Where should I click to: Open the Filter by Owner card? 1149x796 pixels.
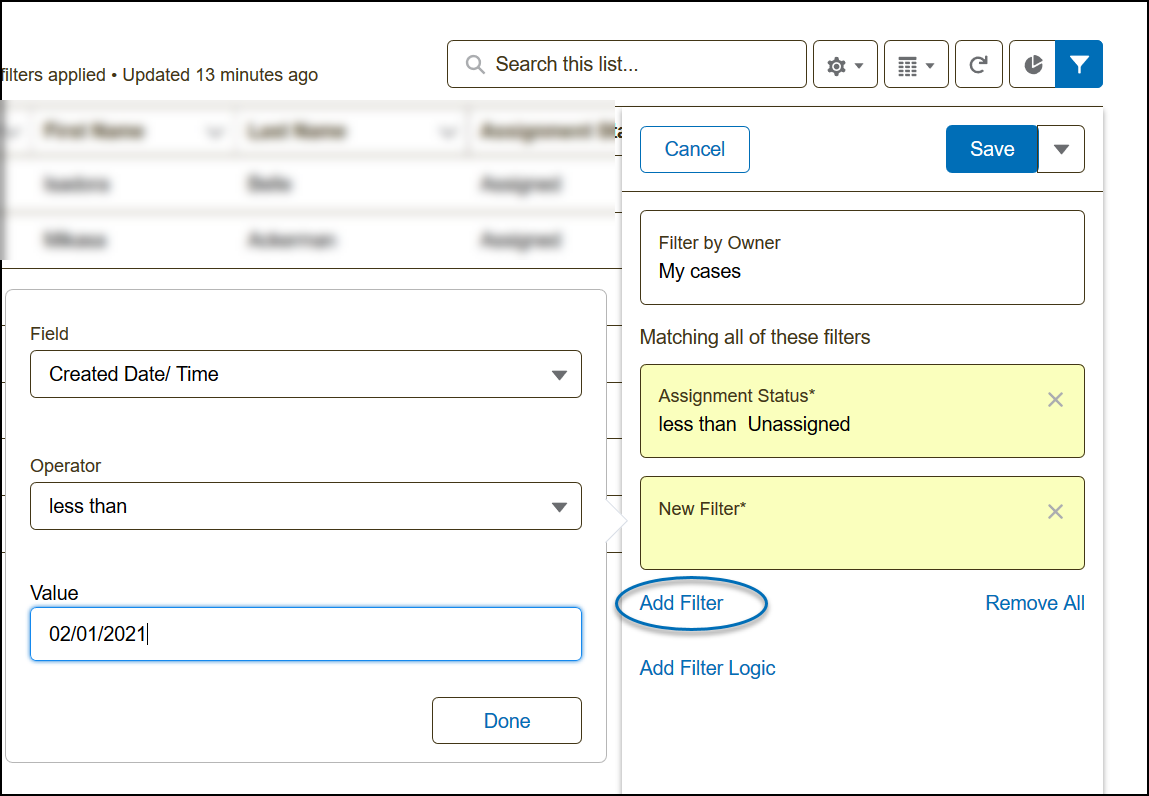click(x=861, y=257)
